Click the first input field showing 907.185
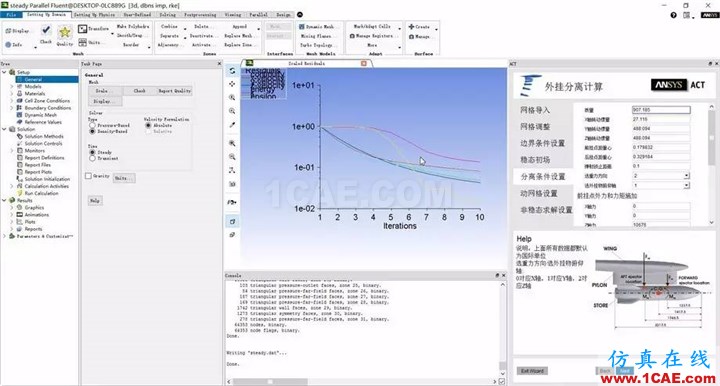720x386 pixels. click(661, 110)
